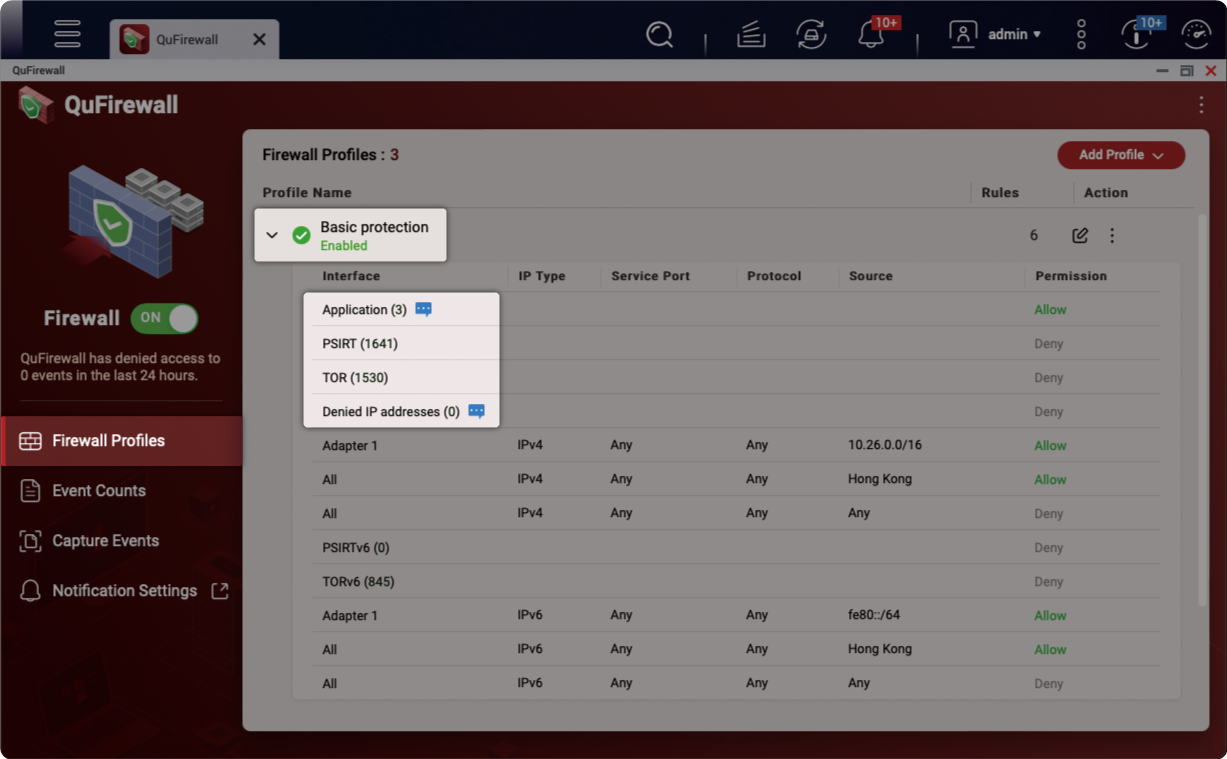
Task: Select the Application (3) row label
Action: 364,310
